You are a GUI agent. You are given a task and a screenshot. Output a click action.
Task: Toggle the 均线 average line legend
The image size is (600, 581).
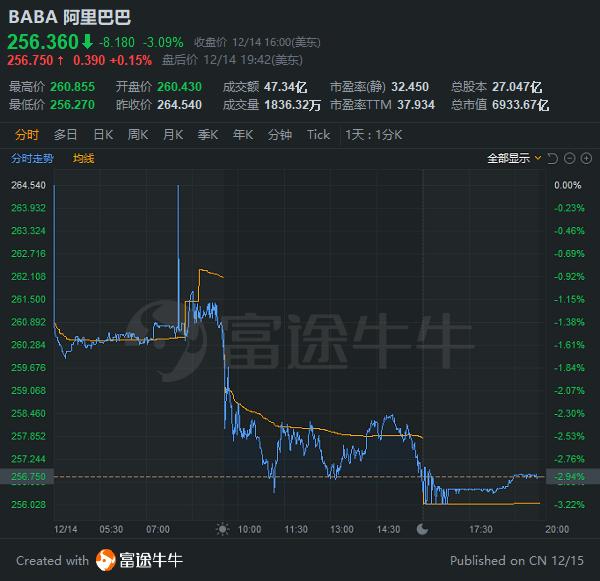tap(84, 158)
